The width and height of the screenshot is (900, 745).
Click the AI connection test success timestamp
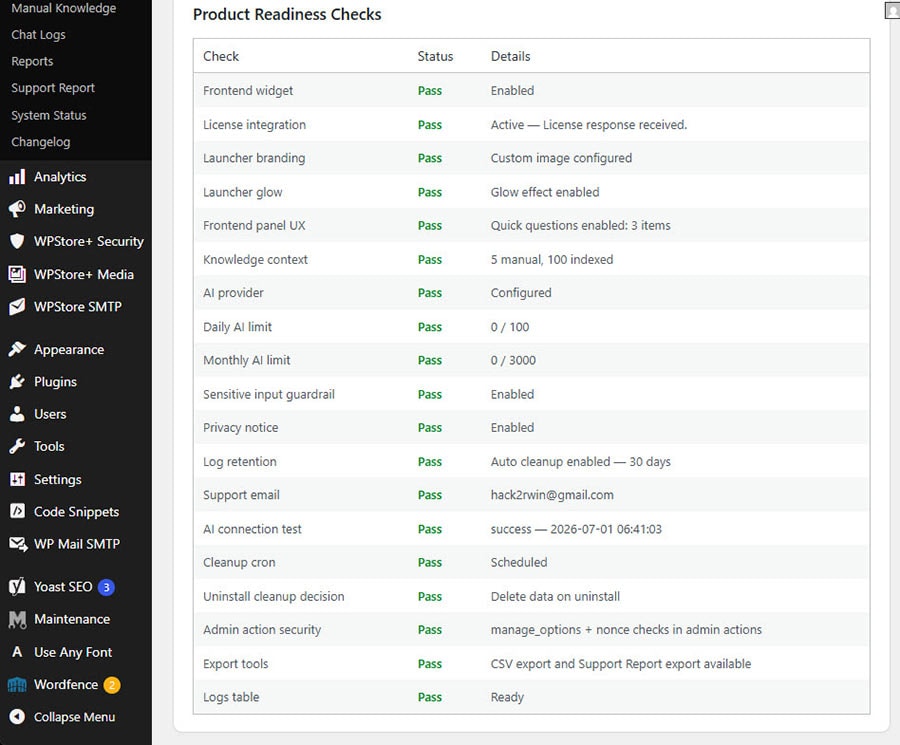(x=576, y=529)
